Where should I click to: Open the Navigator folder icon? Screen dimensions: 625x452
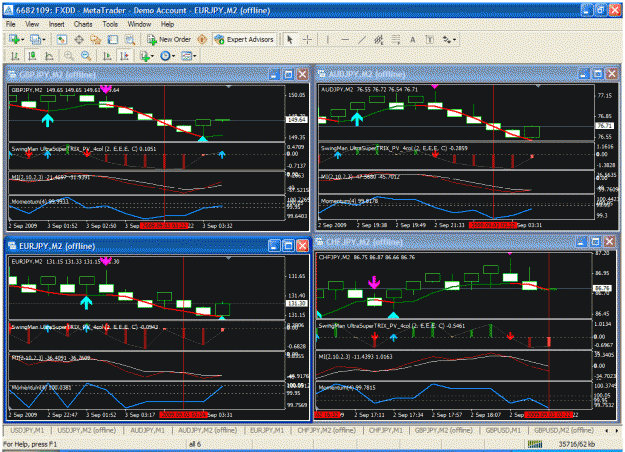click(96, 39)
